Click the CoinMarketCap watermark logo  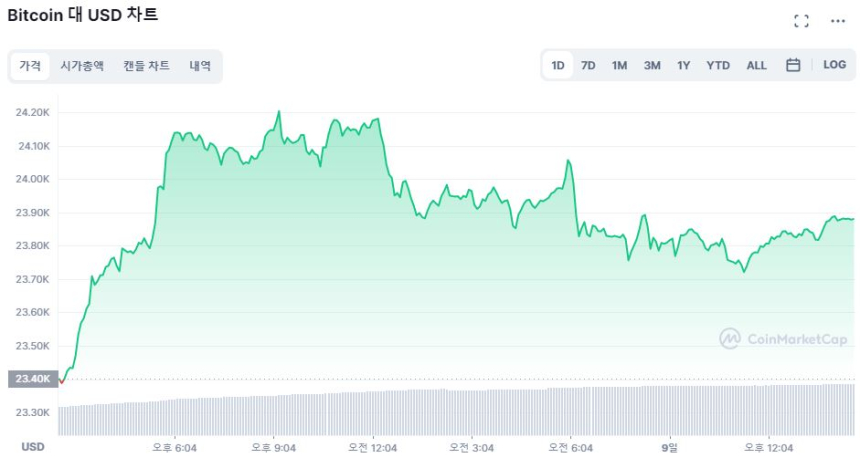[783, 339]
